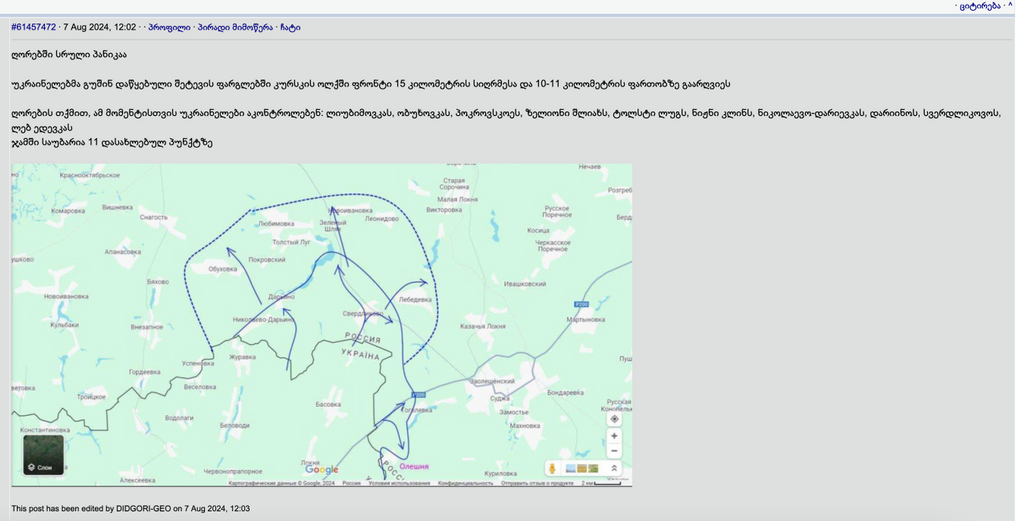Click the Леонидово label on the map
1024x521 pixels.
(x=381, y=219)
